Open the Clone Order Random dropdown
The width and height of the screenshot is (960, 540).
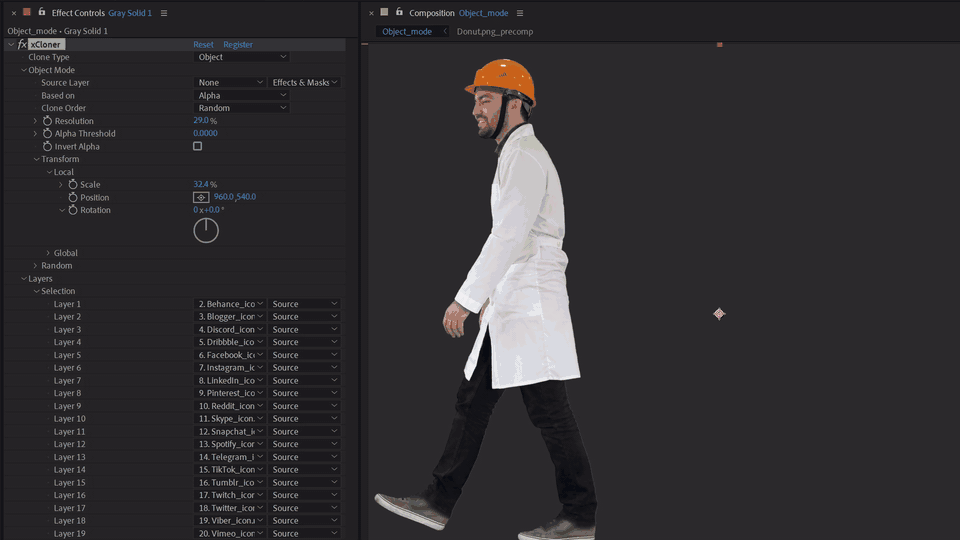pos(241,108)
